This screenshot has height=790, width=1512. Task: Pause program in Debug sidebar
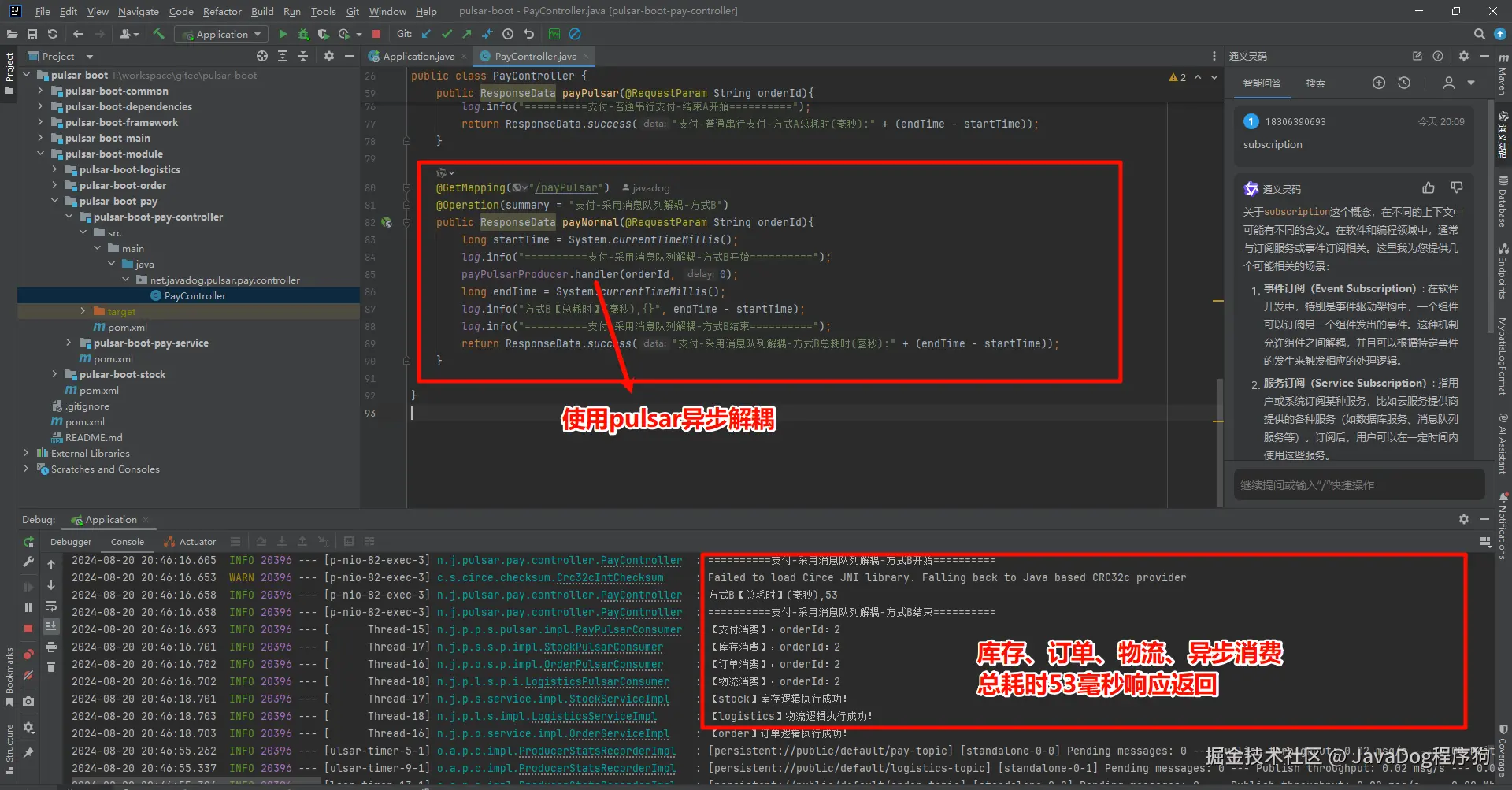(28, 607)
